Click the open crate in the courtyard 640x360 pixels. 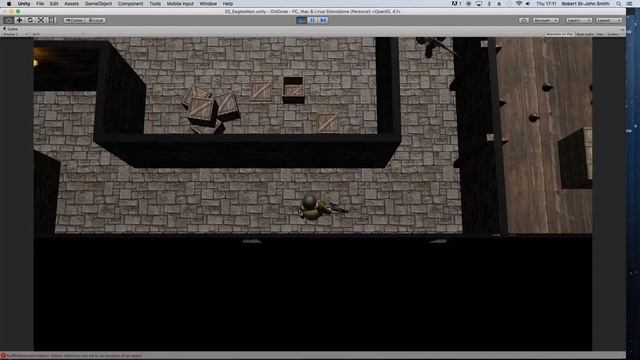click(293, 89)
